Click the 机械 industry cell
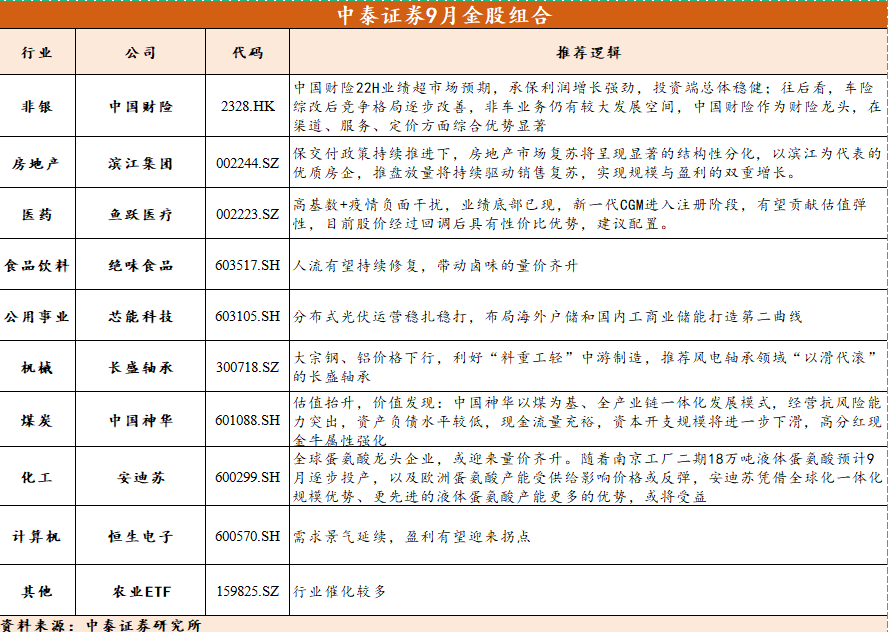This screenshot has height=632, width=888. coord(37,367)
